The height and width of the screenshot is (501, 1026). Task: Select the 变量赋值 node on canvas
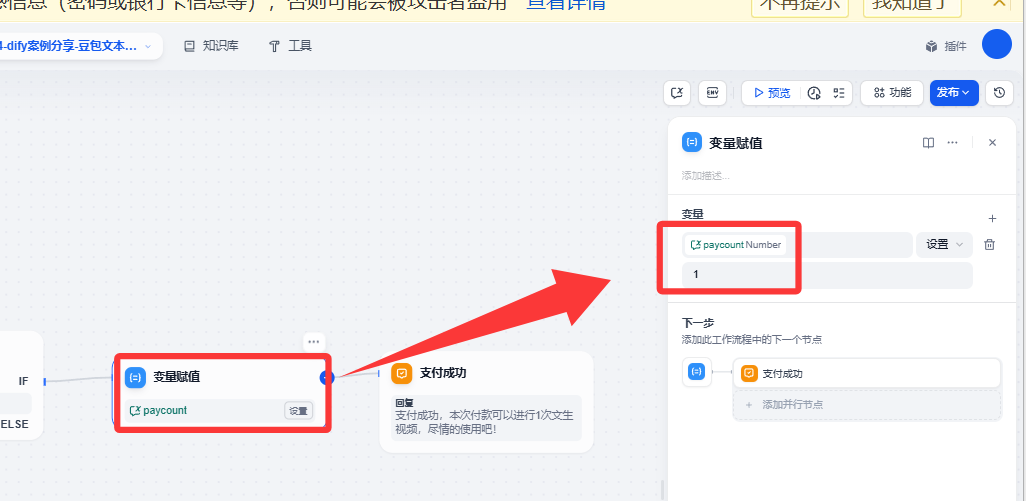[223, 392]
